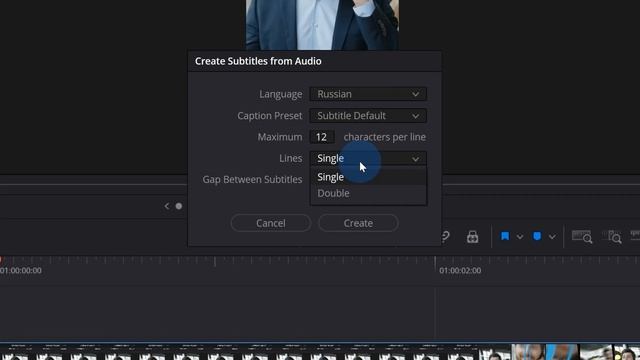This screenshot has width=640, height=360.
Task: Toggle the position lock icon in toolbar
Action: click(472, 236)
